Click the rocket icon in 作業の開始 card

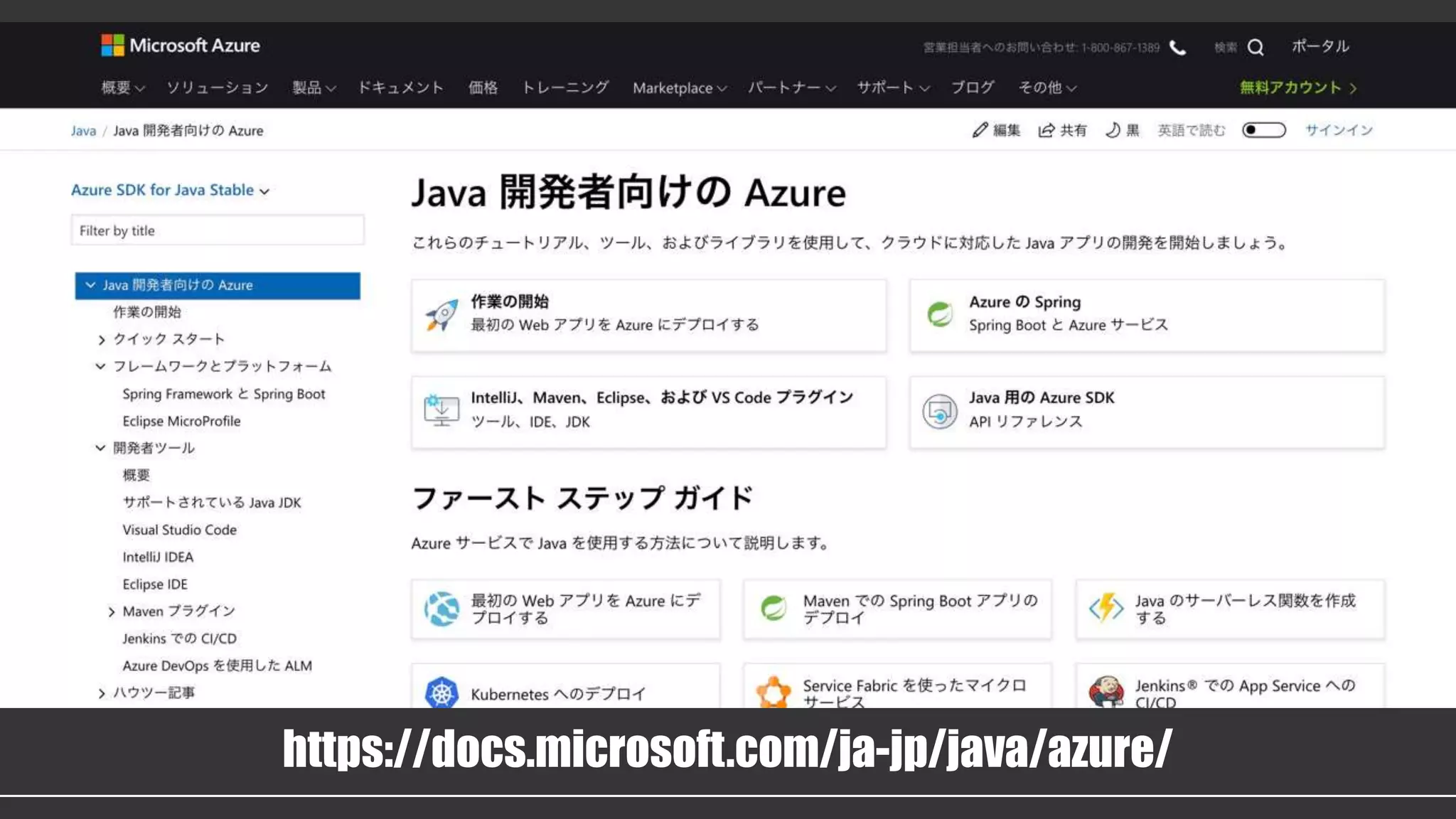click(x=441, y=315)
